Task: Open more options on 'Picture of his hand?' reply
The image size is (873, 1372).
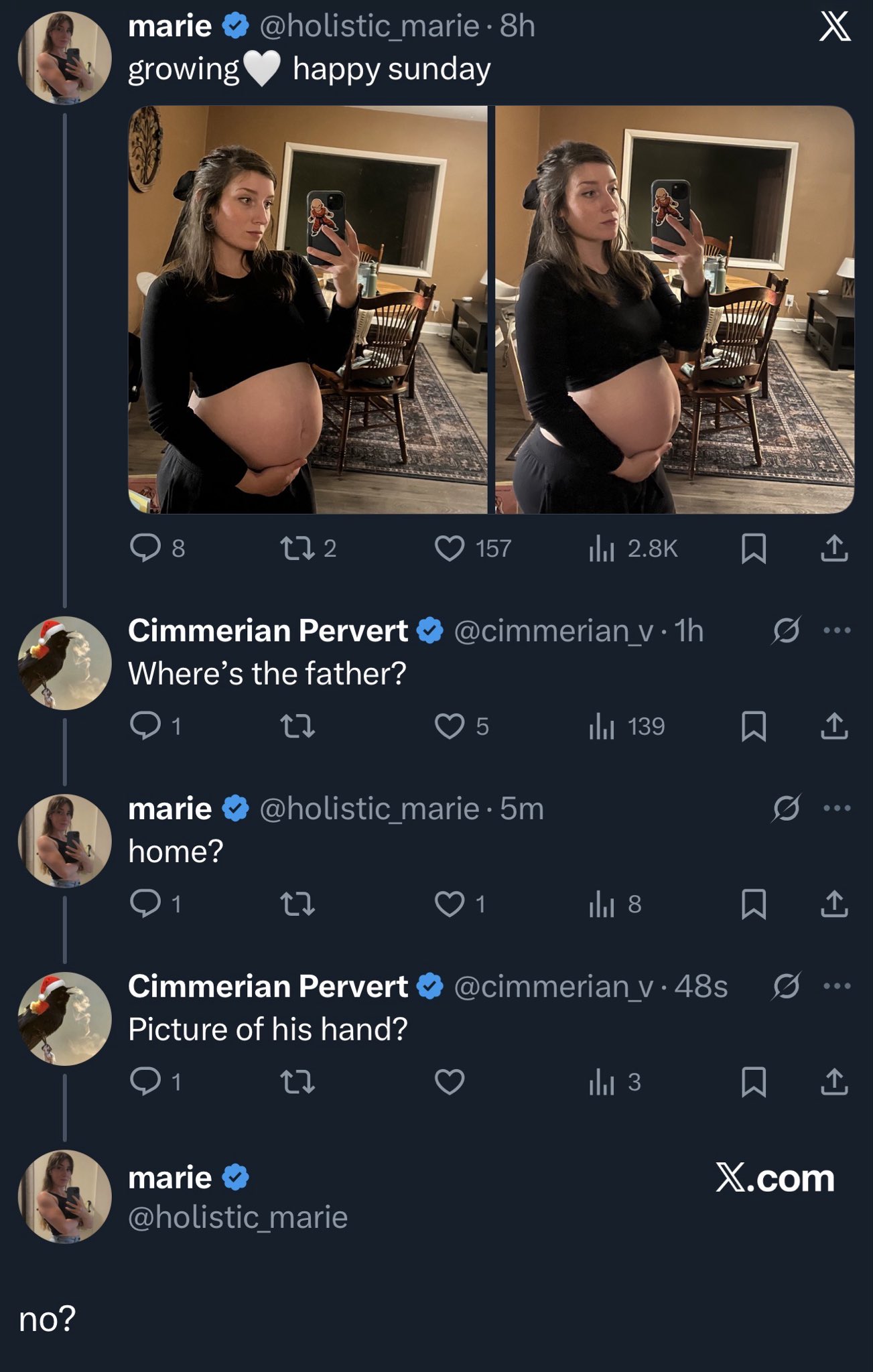Action: click(837, 986)
